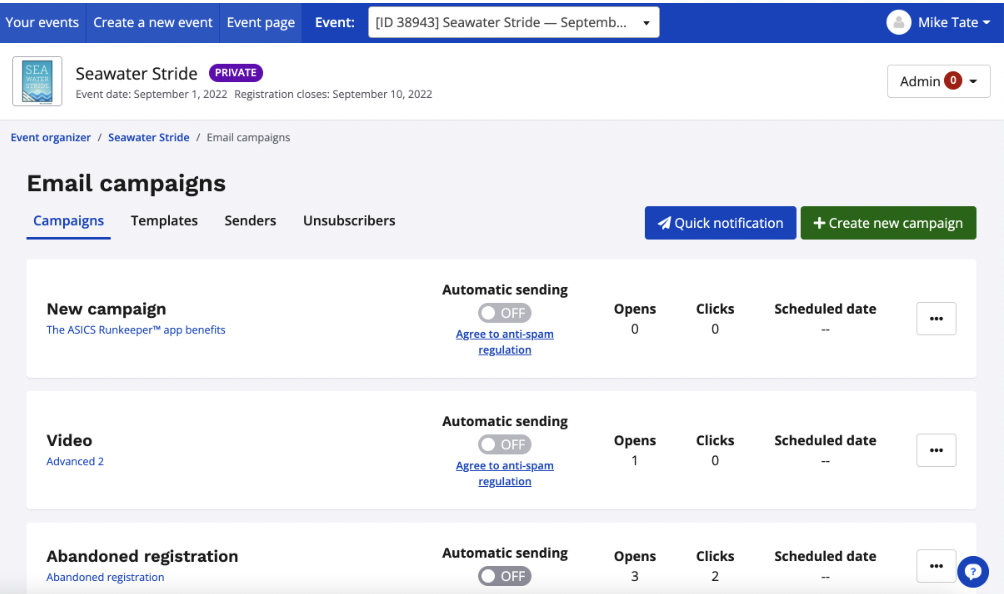
Task: Click the user avatar icon beside Mike Tate
Action: (x=898, y=22)
